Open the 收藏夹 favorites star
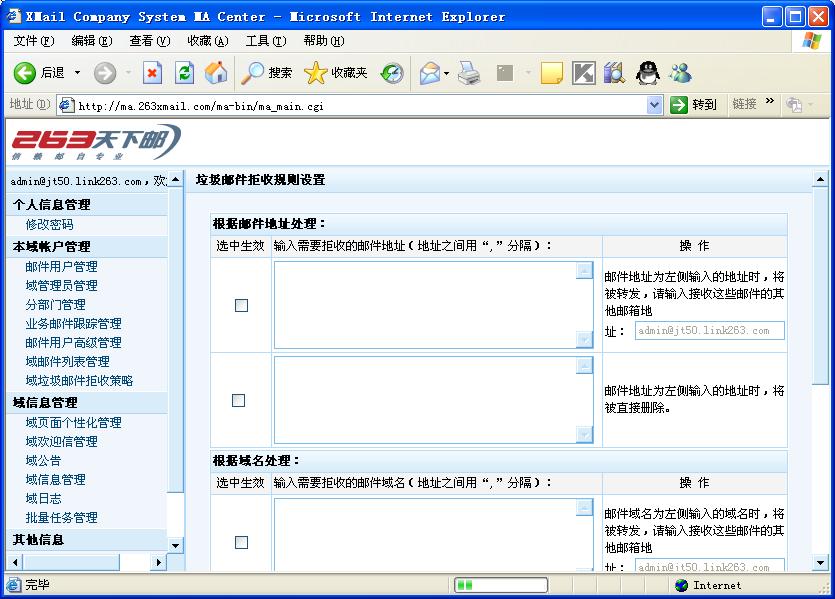The image size is (835, 599). coord(315,73)
